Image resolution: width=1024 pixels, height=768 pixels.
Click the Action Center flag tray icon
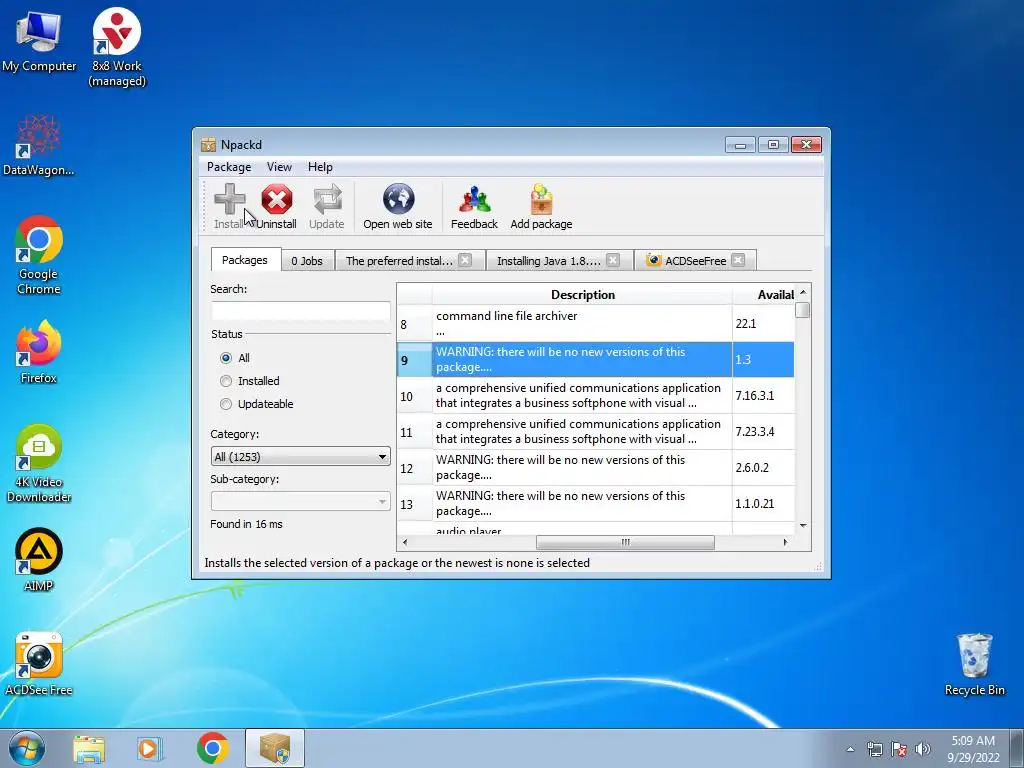pos(899,749)
